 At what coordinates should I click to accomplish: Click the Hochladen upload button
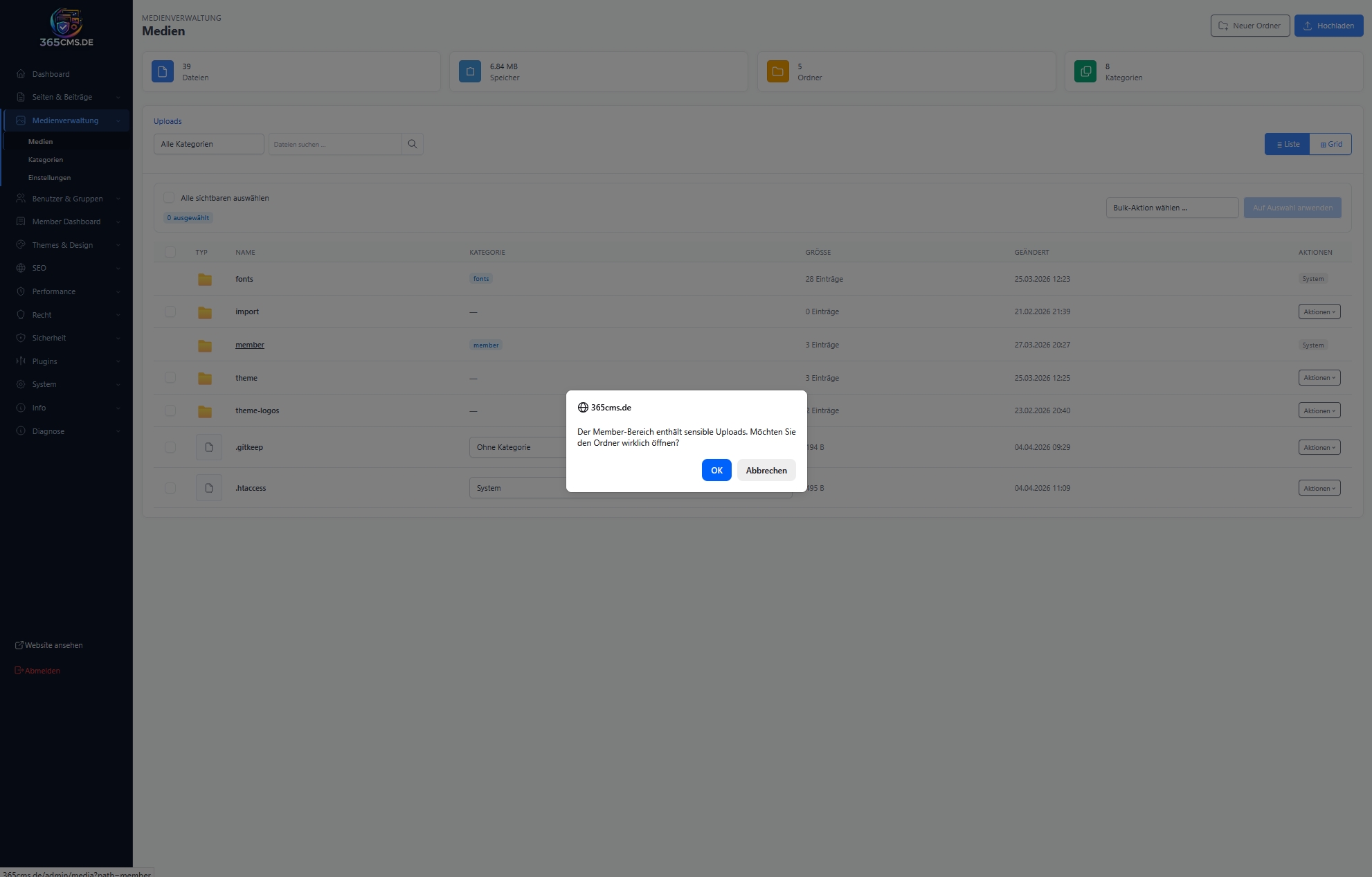coord(1328,26)
